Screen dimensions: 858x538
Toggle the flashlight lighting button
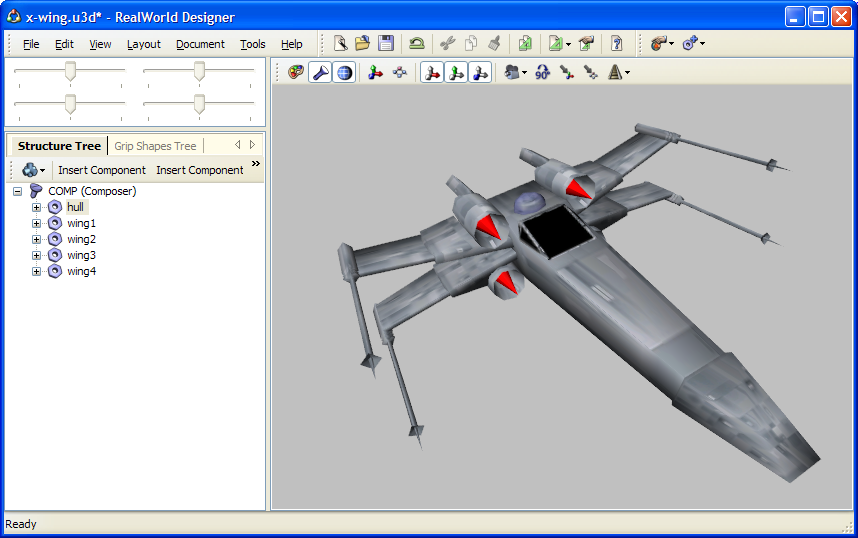[320, 72]
